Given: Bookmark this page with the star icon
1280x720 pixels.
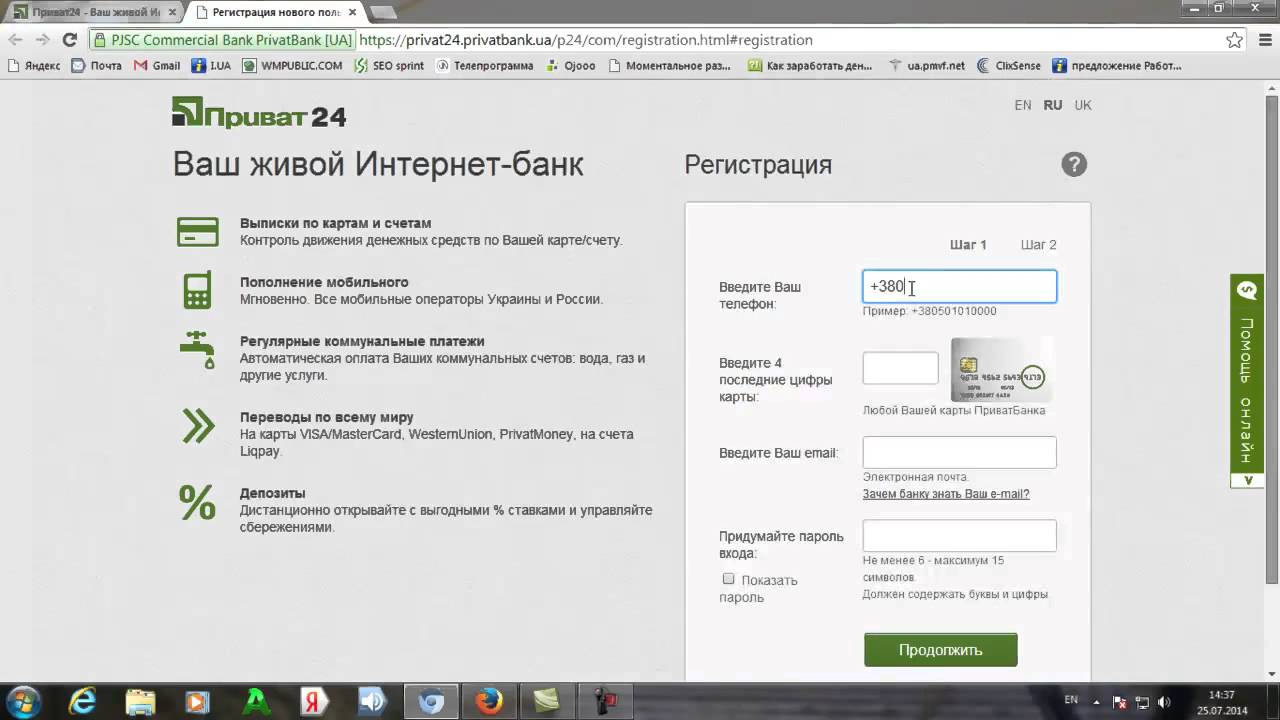Looking at the screenshot, I should [1235, 40].
